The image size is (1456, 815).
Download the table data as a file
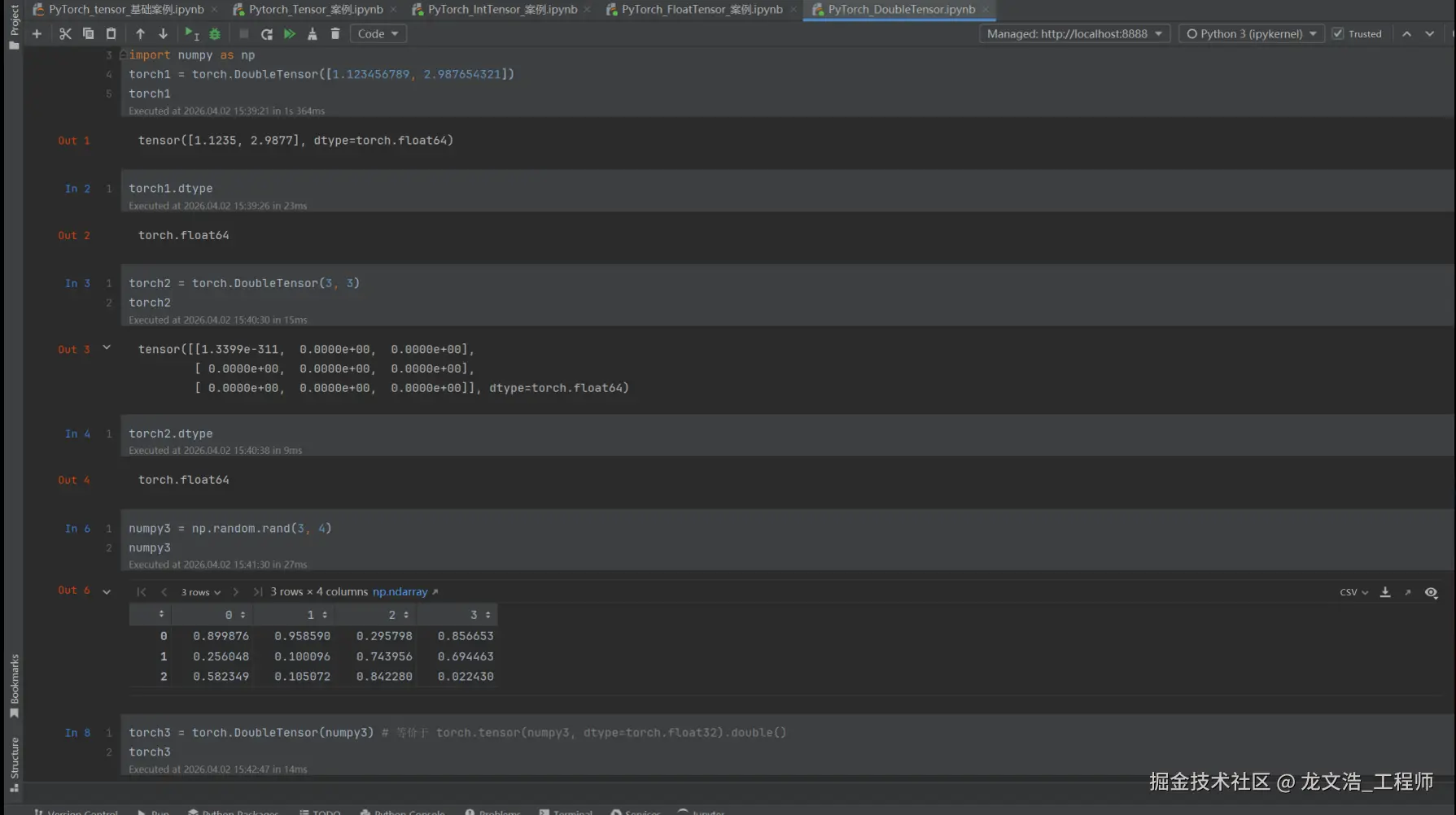pyautogui.click(x=1385, y=592)
